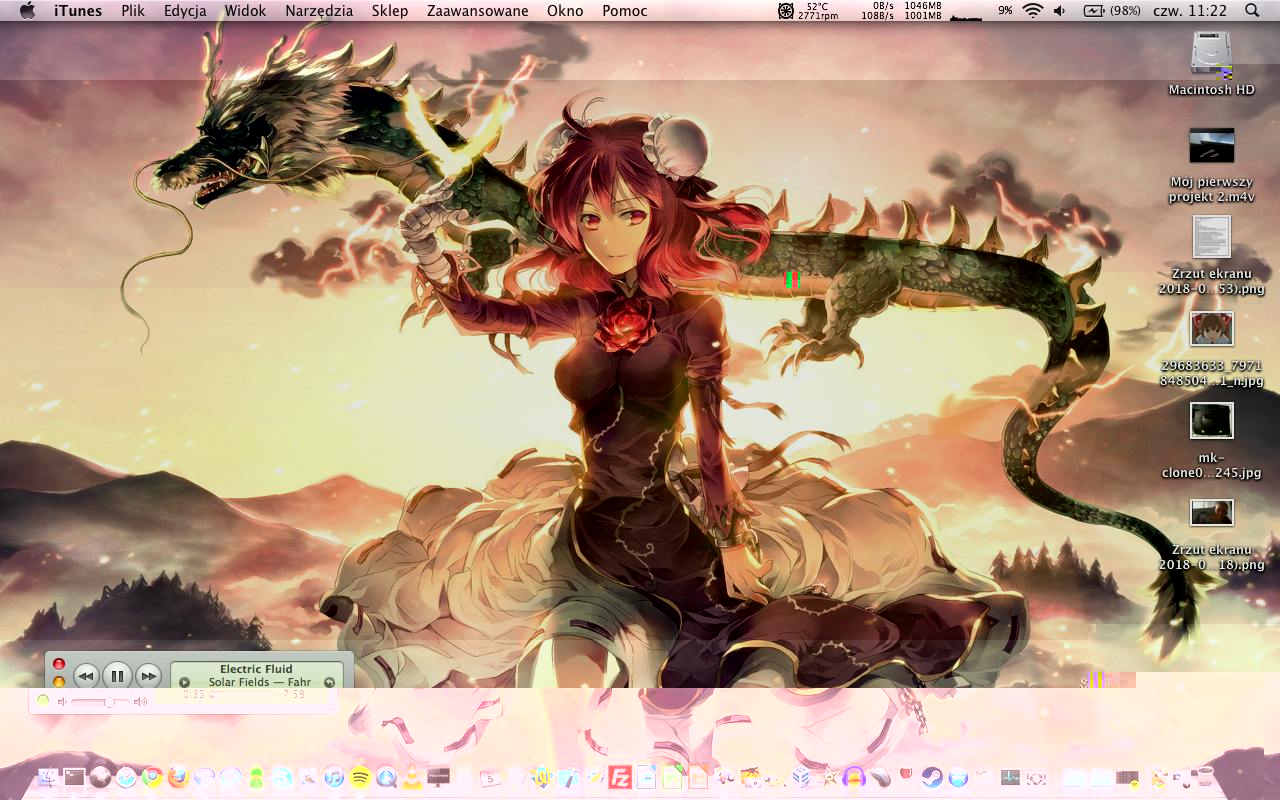Image resolution: width=1280 pixels, height=800 pixels.
Task: Pause the song in the iTunes mini player
Action: (x=117, y=676)
